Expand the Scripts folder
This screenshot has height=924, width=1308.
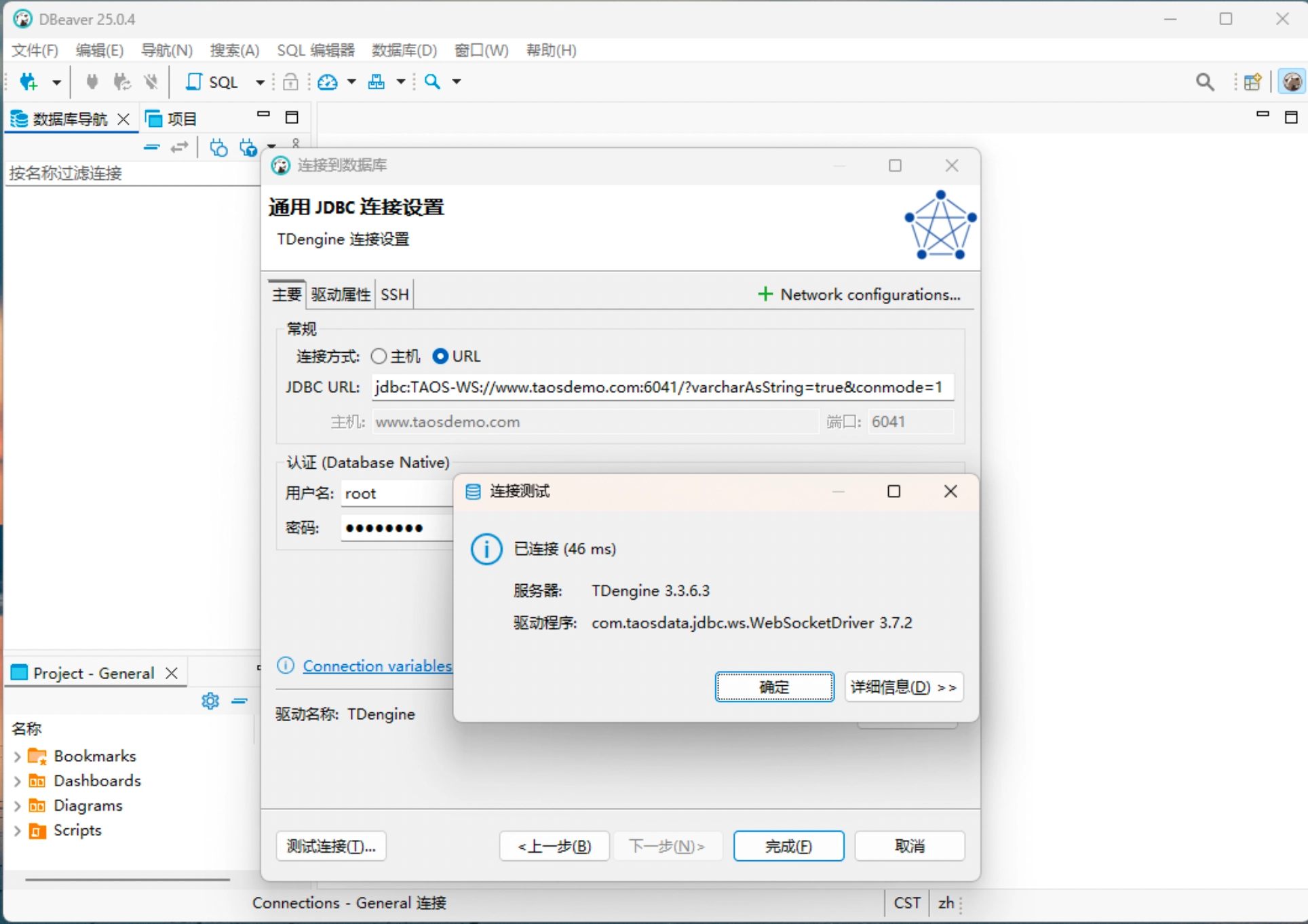pos(18,831)
